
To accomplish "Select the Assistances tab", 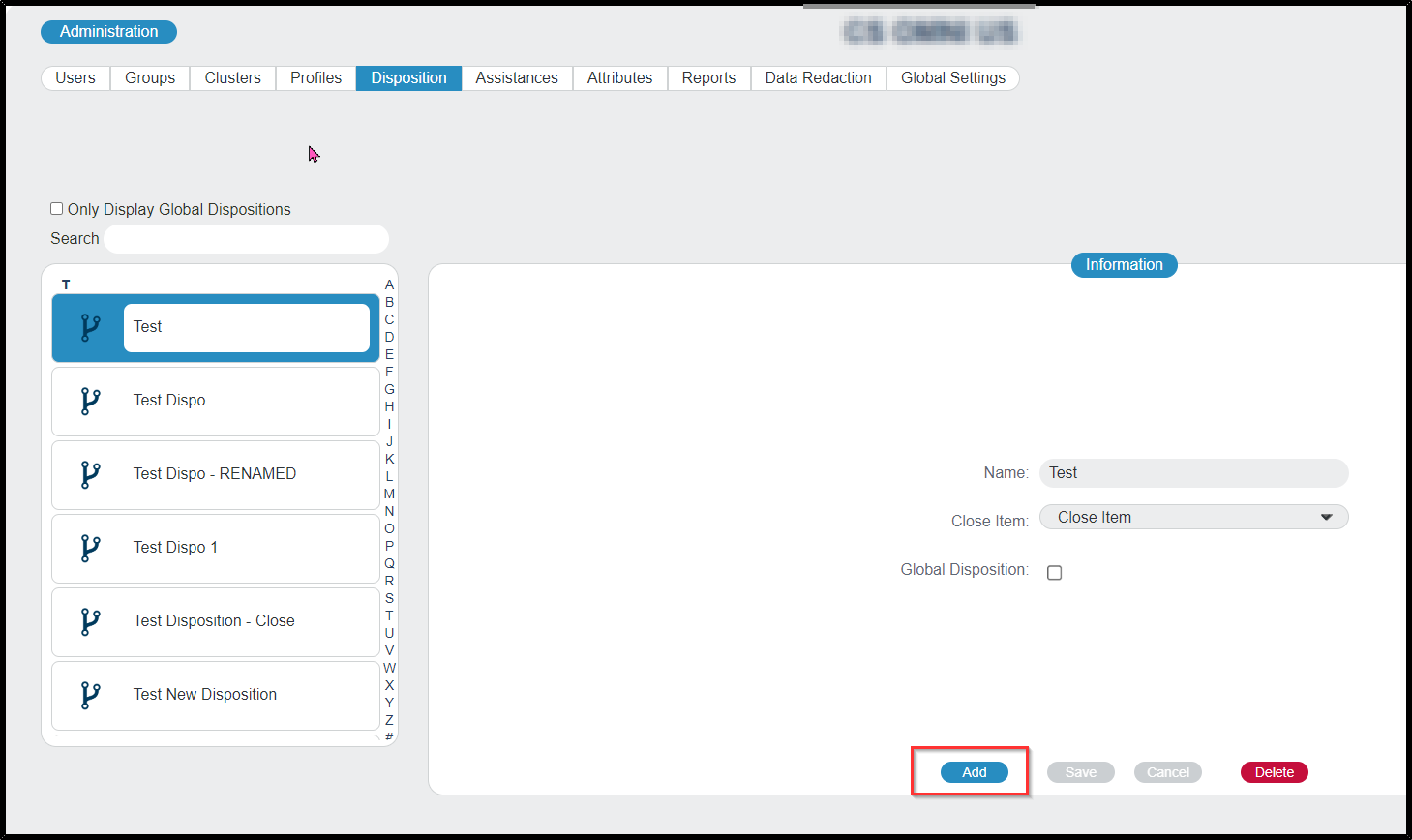I will [x=516, y=78].
